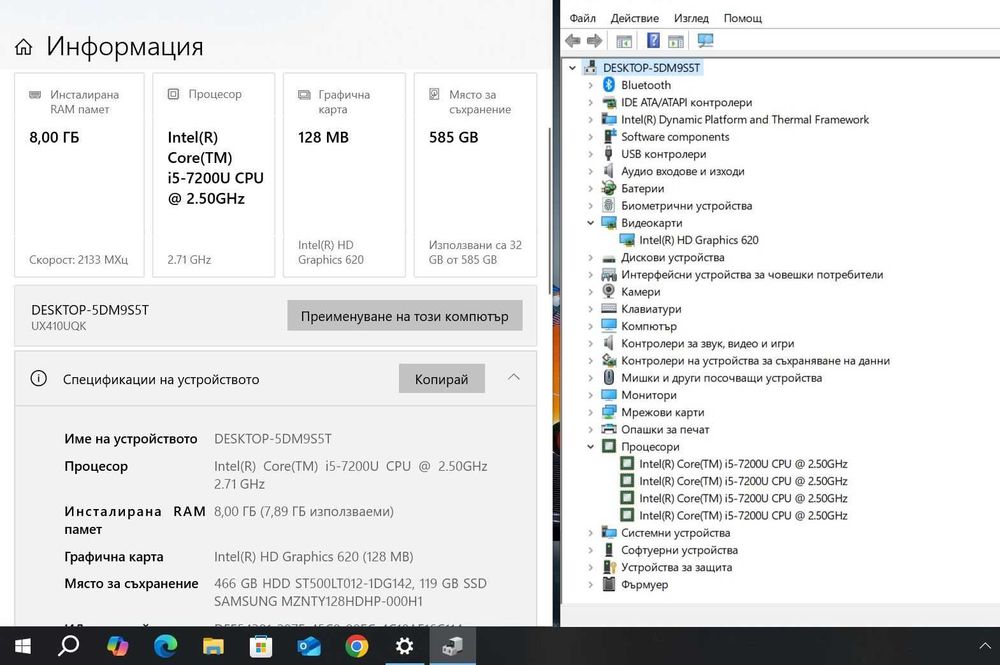Viewport: 1000px width, 665px height.
Task: Open the home icon beside Информация
Action: tap(24, 47)
